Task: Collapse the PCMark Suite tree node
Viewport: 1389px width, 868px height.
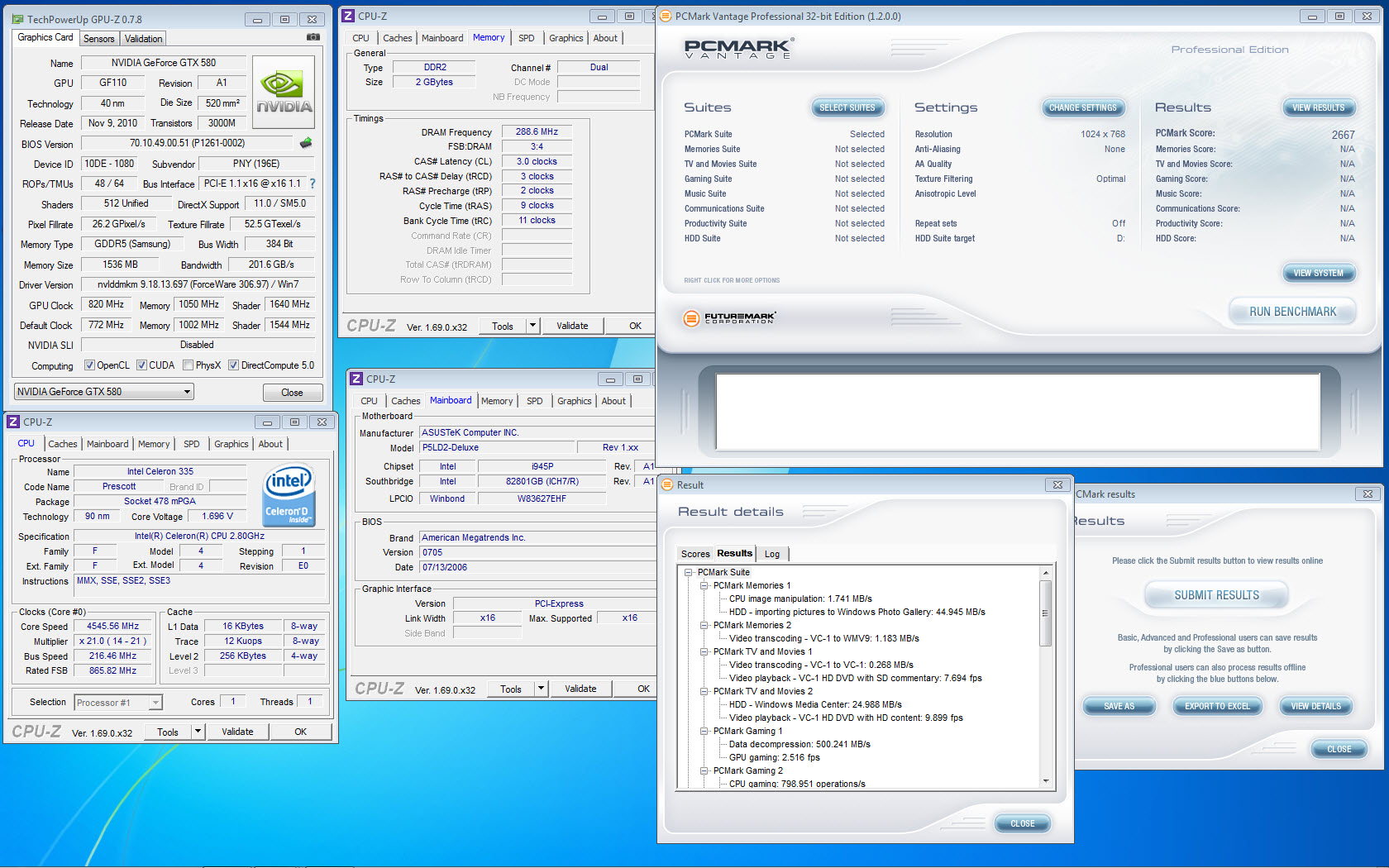Action: click(x=688, y=572)
